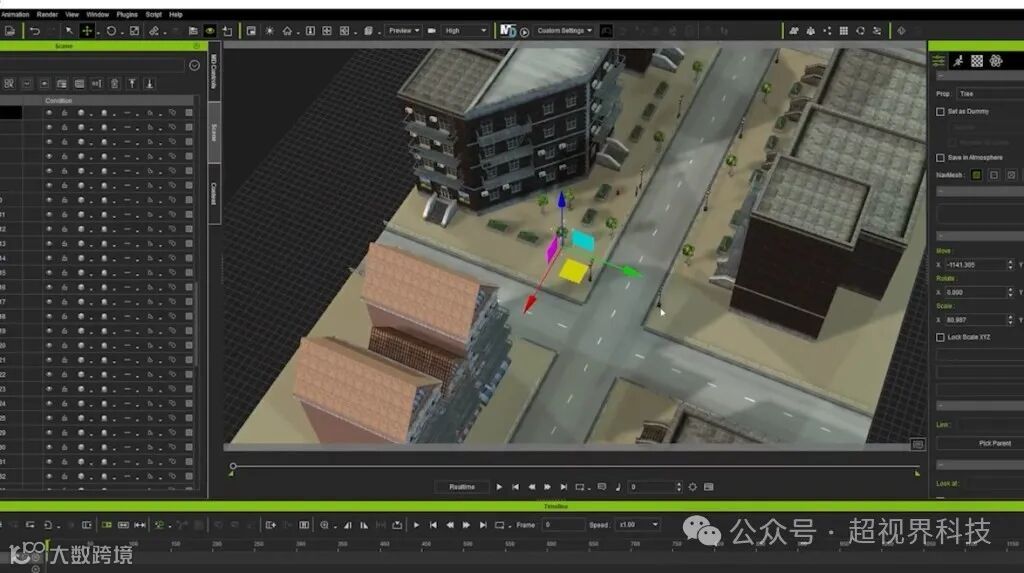Select the arrow Select tool
This screenshot has height=573, width=1024.
tap(69, 31)
